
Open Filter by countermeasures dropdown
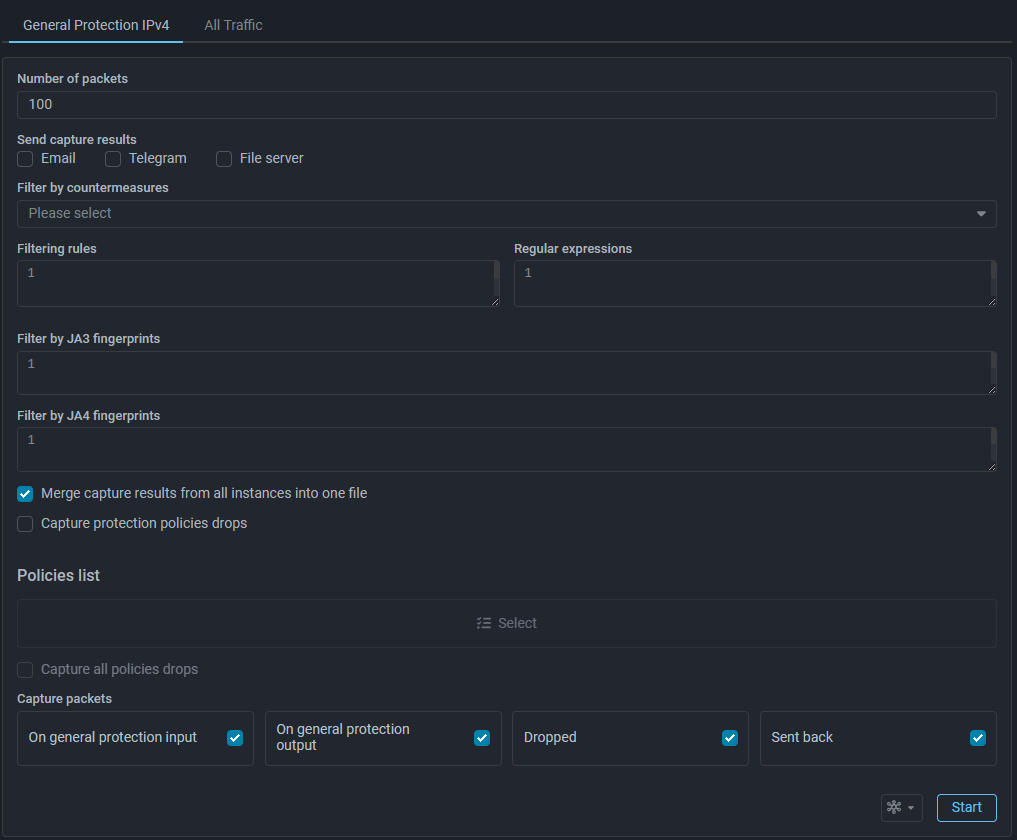(x=506, y=214)
